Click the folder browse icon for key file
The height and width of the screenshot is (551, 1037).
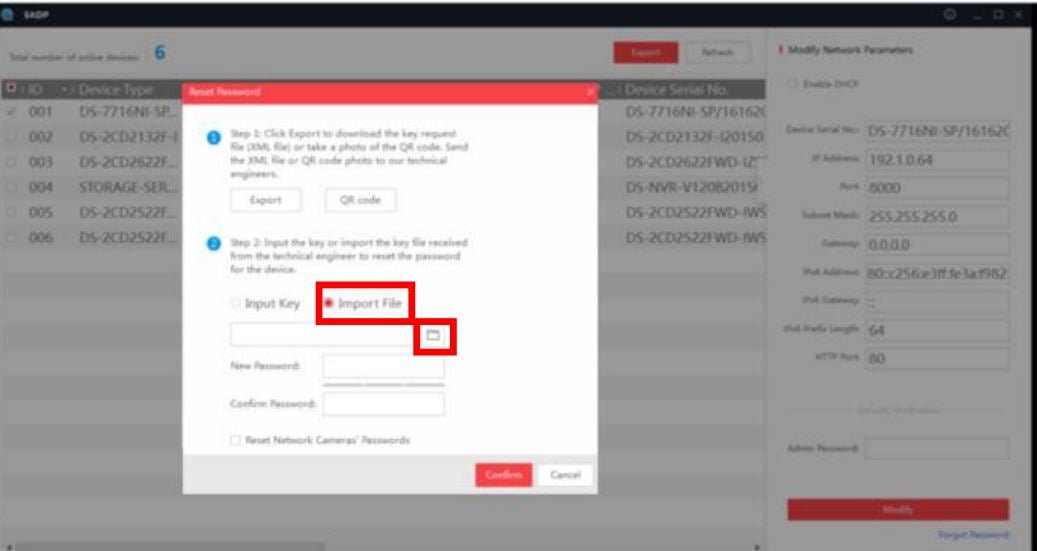tap(433, 336)
